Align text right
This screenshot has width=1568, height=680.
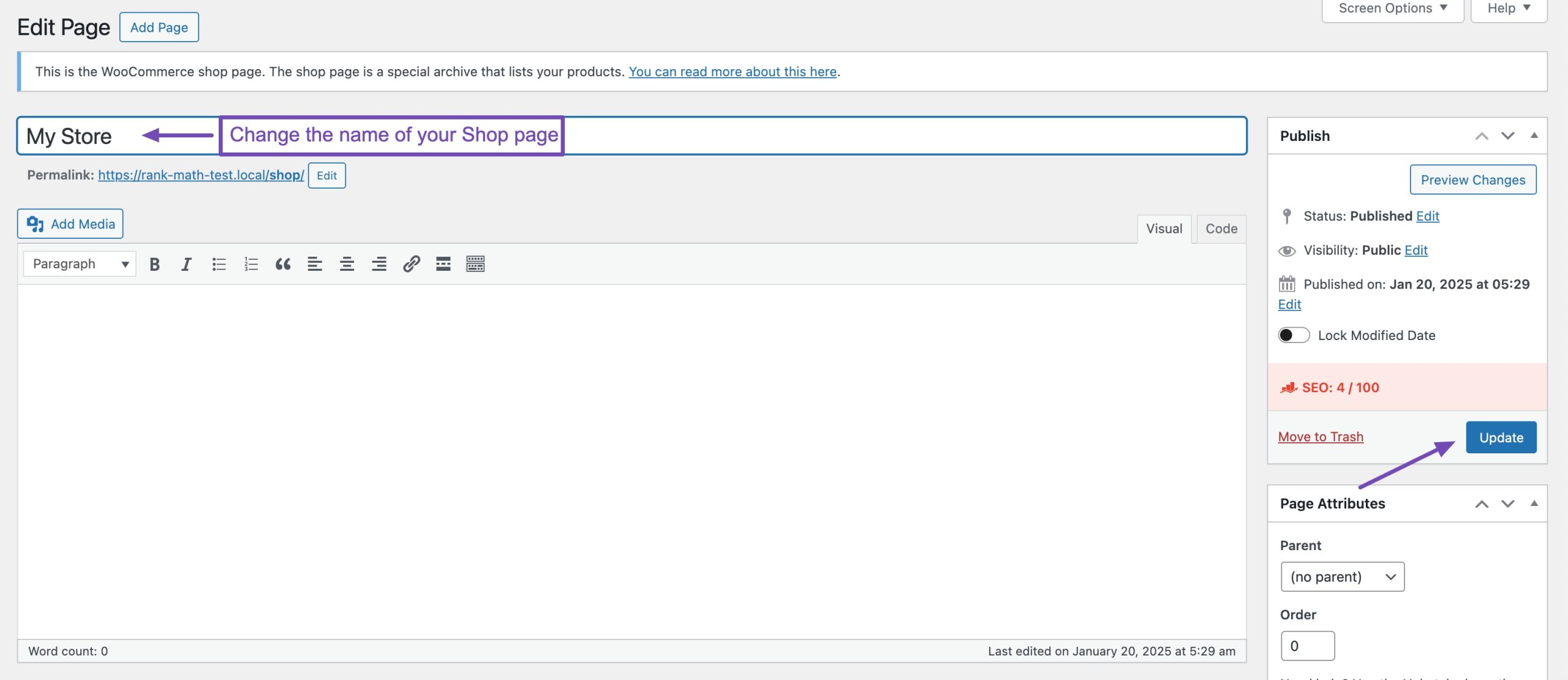point(379,264)
